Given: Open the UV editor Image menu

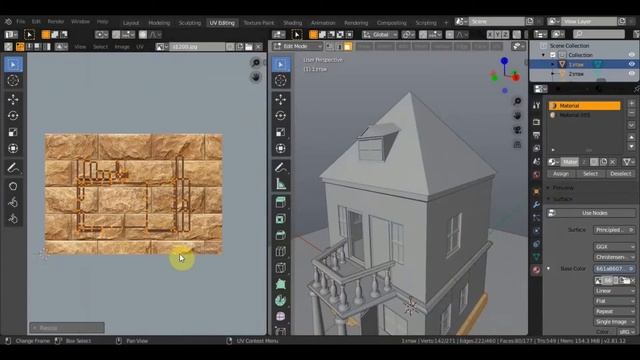Looking at the screenshot, I should (x=122, y=47).
